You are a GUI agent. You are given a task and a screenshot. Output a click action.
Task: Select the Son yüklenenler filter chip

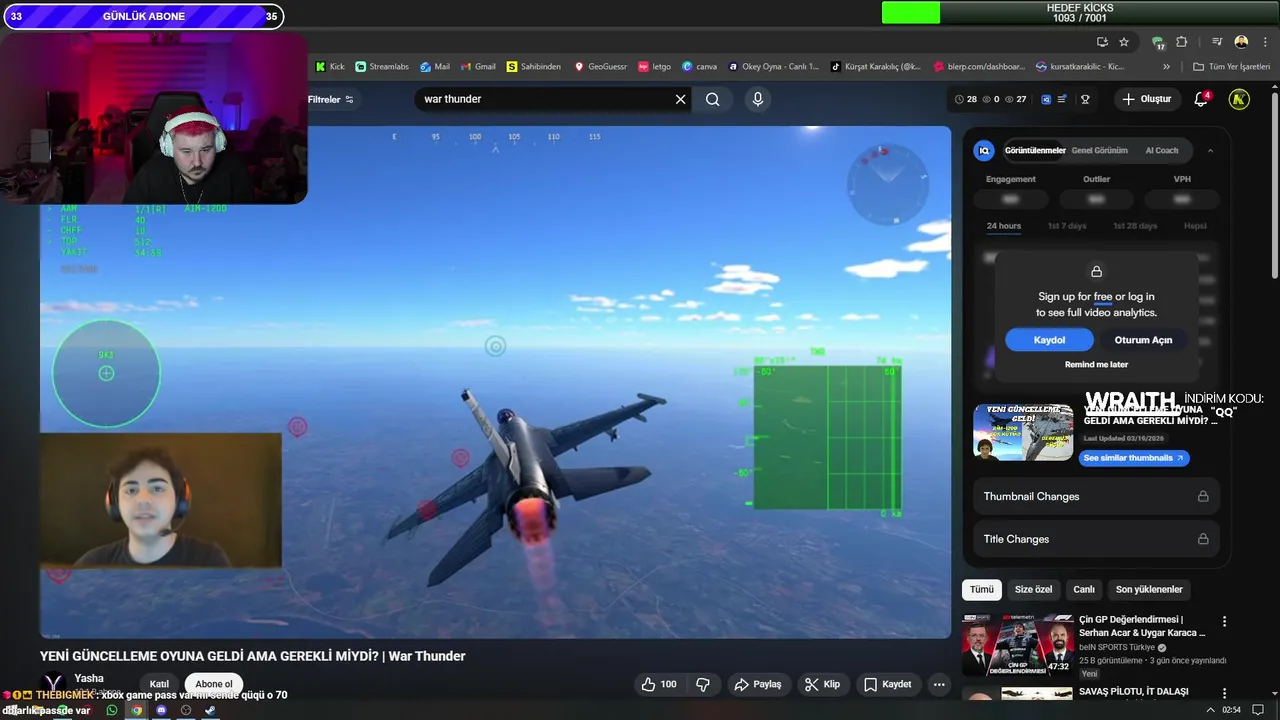(x=1149, y=589)
